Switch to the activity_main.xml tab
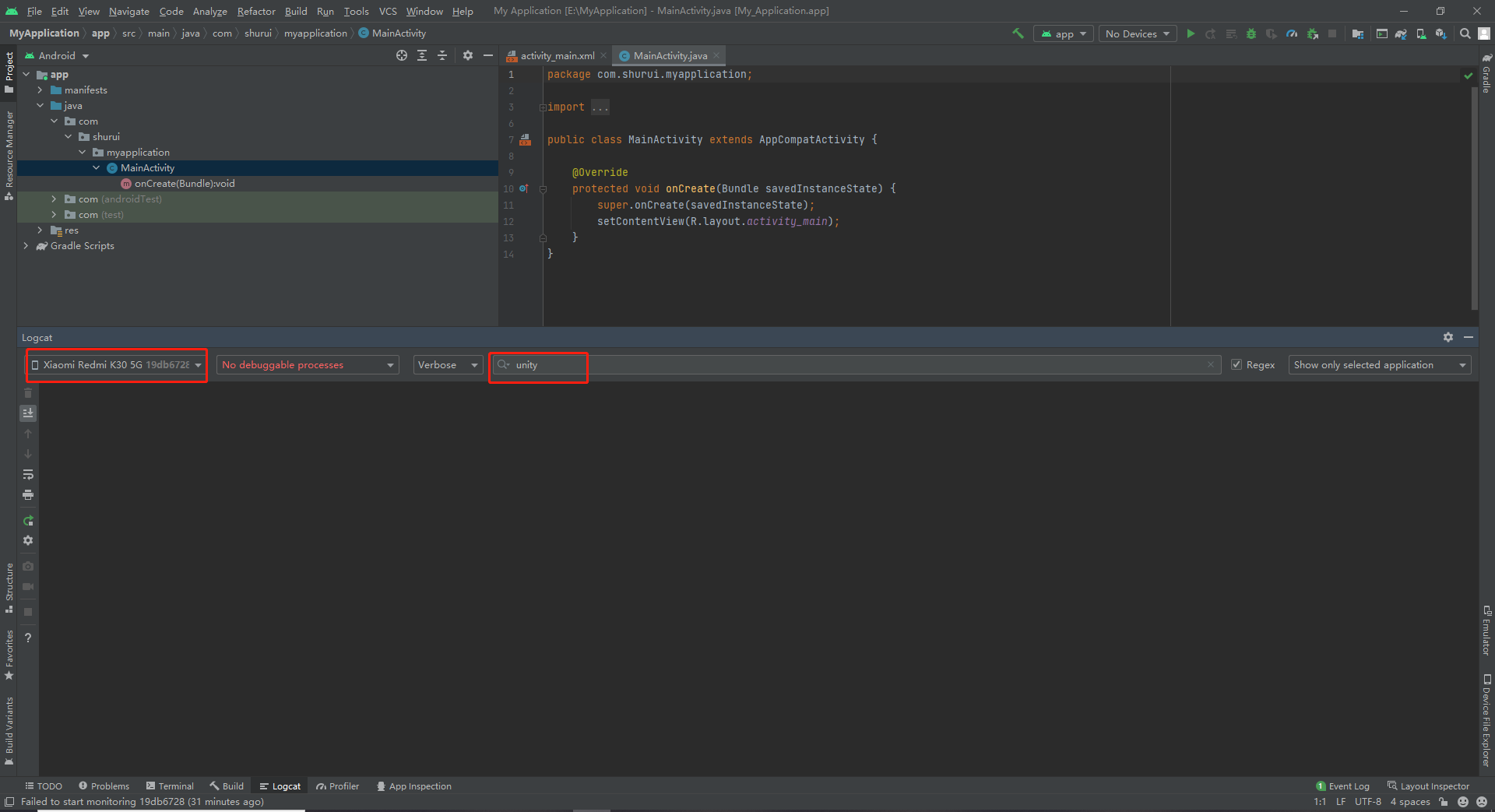Screen dimensions: 1495x812 (556, 55)
